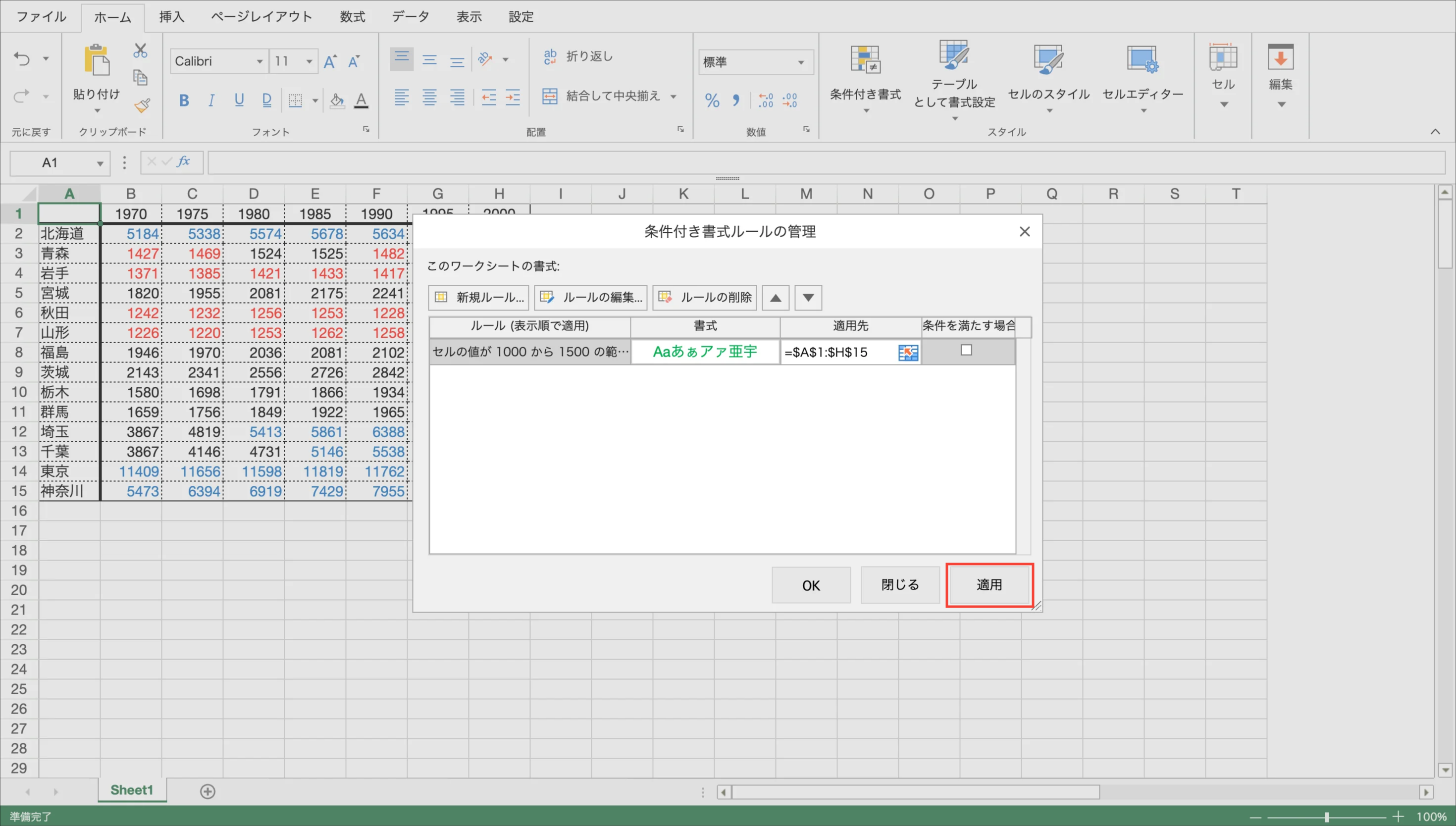Open the A1 name box dropdown
The height and width of the screenshot is (826, 1456).
(x=100, y=163)
